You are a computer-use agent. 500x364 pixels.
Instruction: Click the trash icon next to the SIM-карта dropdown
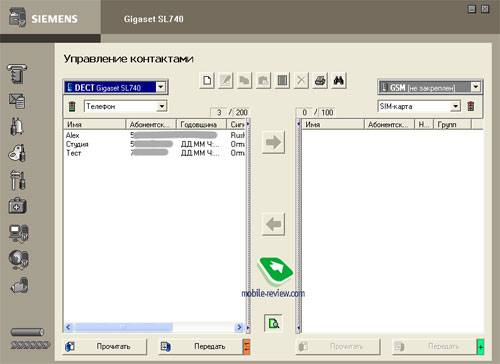[471, 106]
